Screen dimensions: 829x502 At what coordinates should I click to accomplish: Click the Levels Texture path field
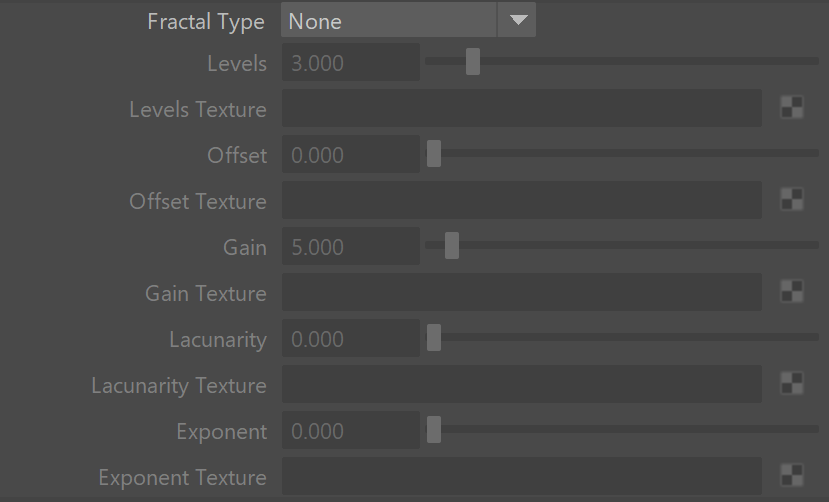click(522, 108)
